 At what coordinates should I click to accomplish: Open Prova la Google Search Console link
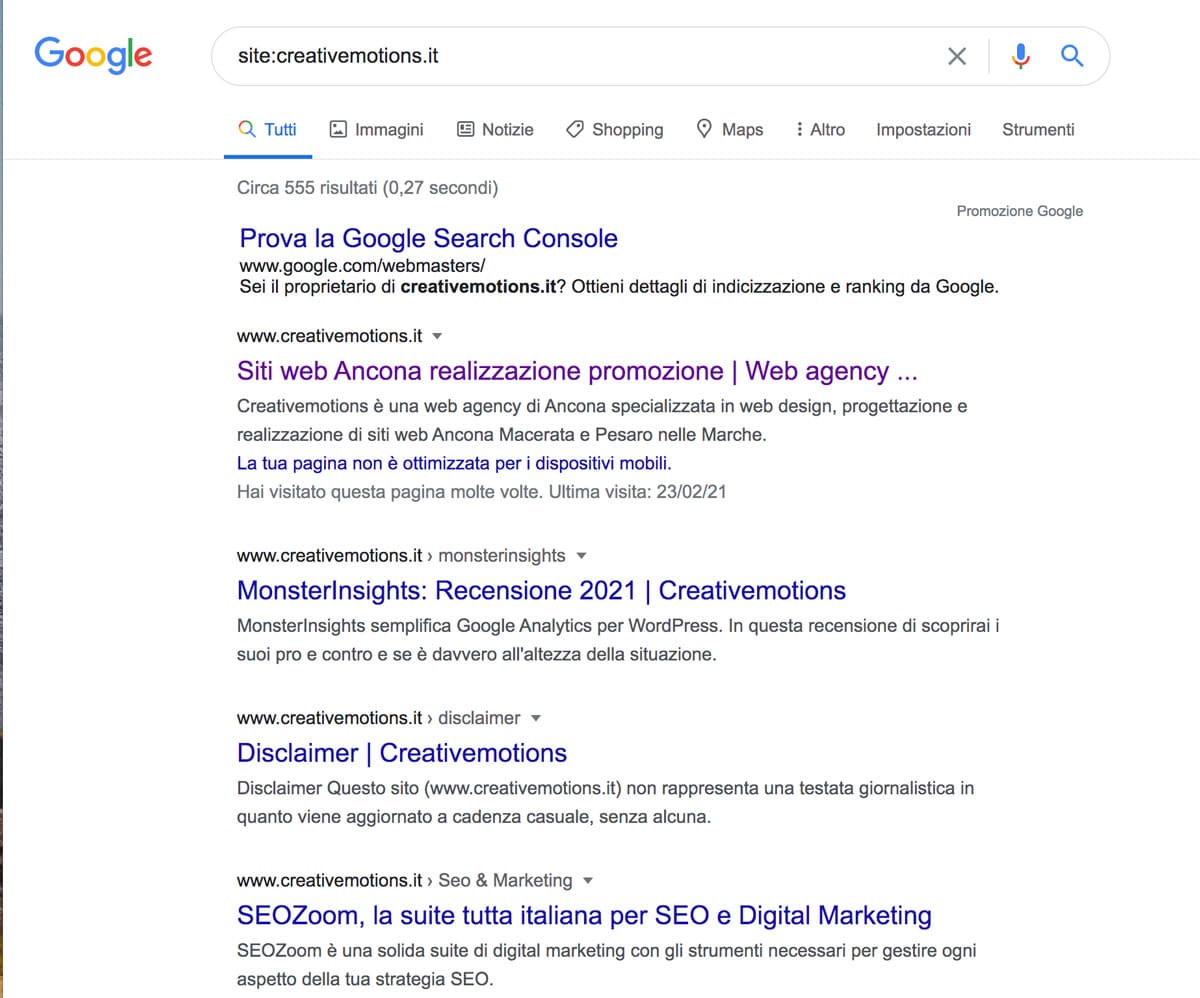[x=429, y=238]
